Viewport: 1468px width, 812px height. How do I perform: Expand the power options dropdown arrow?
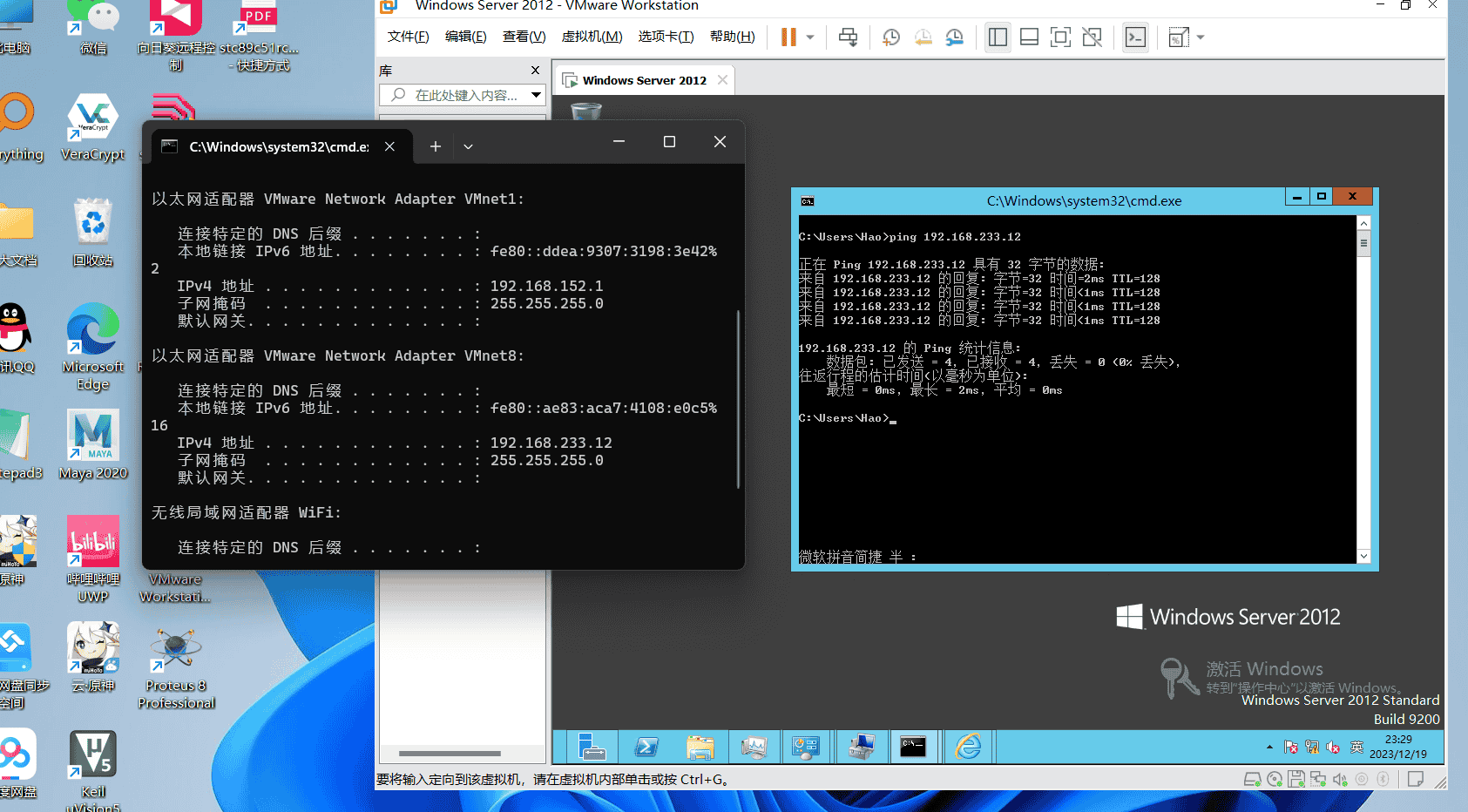point(810,37)
